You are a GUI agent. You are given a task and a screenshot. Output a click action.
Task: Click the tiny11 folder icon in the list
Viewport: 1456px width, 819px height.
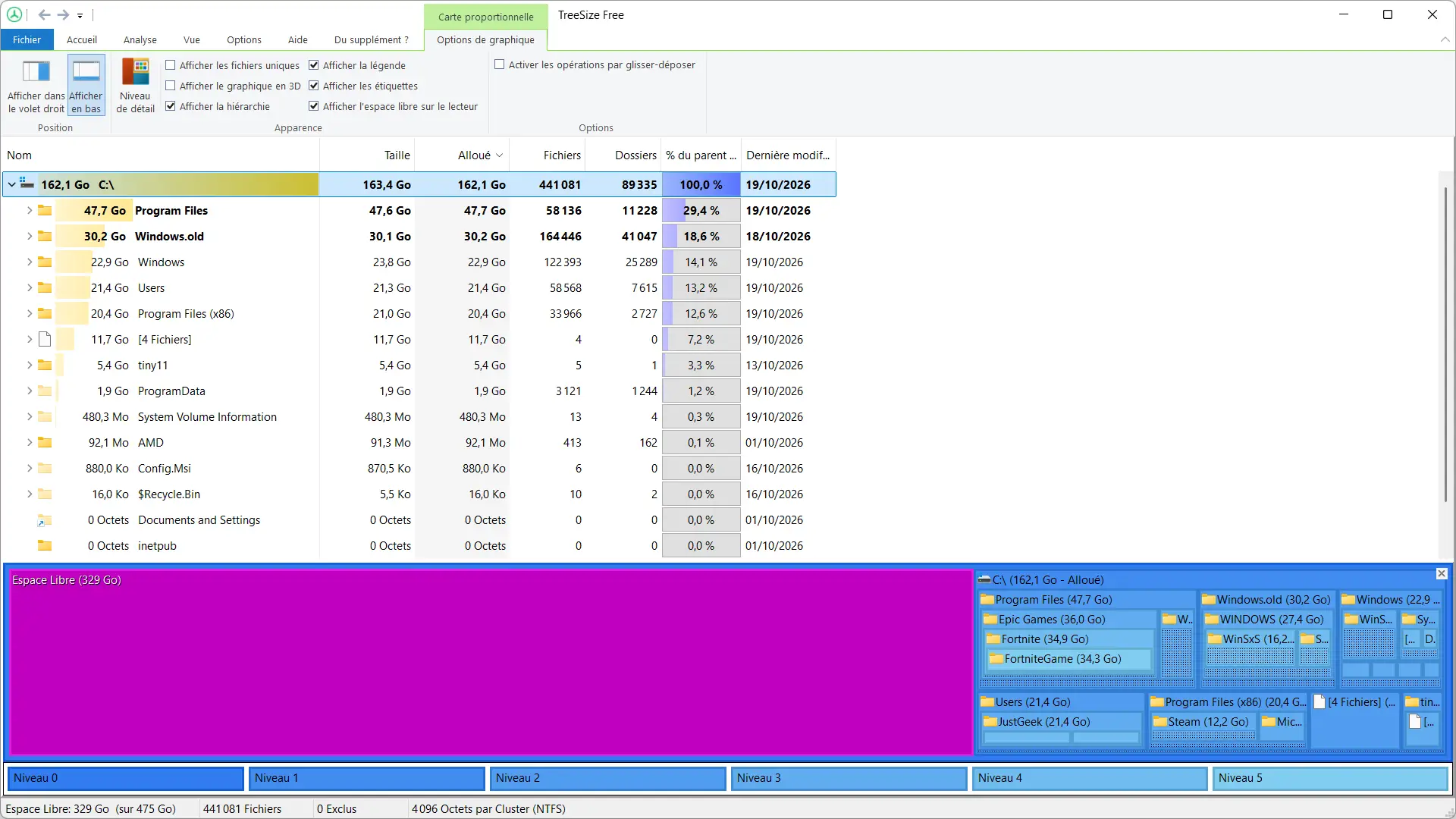(x=45, y=365)
